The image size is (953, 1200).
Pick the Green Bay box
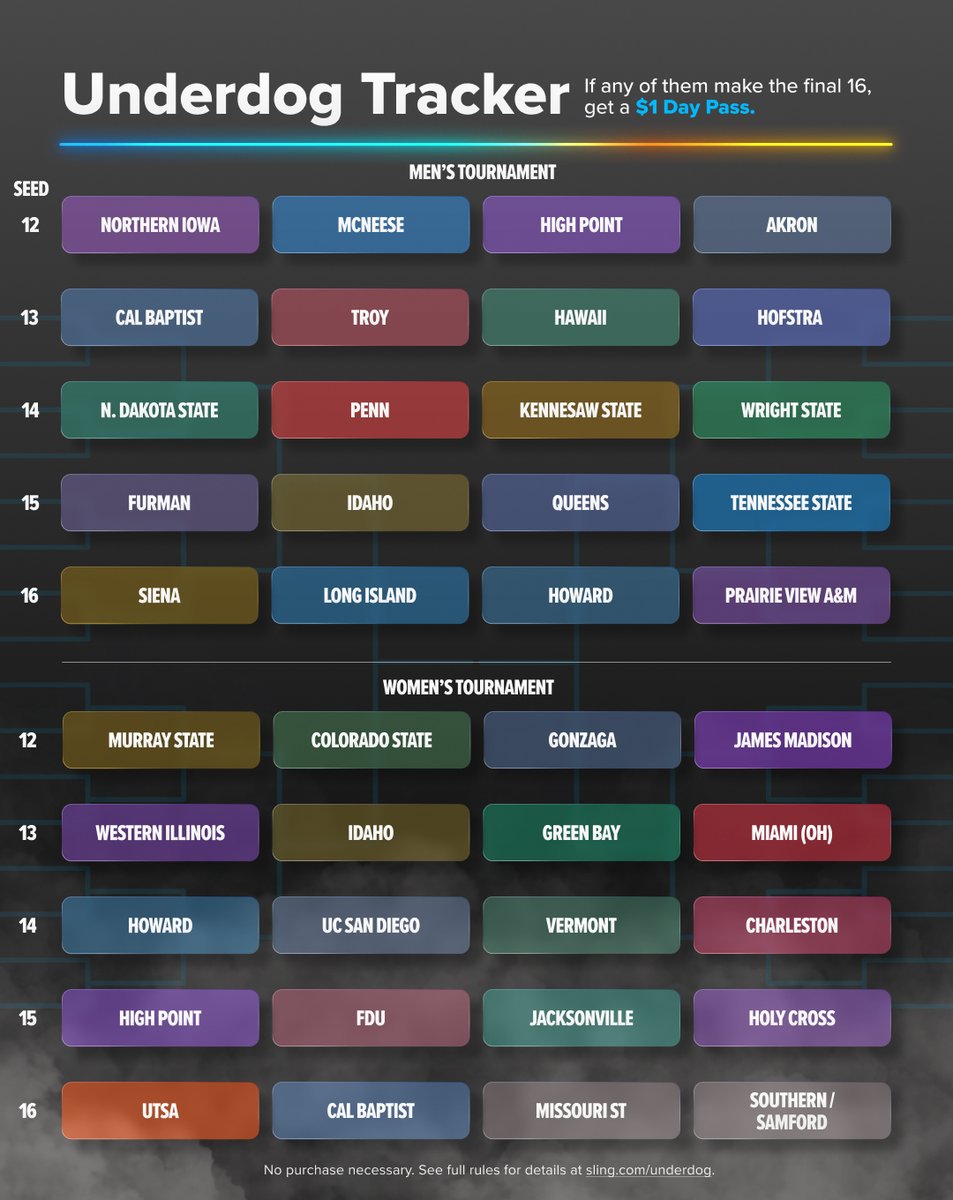coord(582,833)
